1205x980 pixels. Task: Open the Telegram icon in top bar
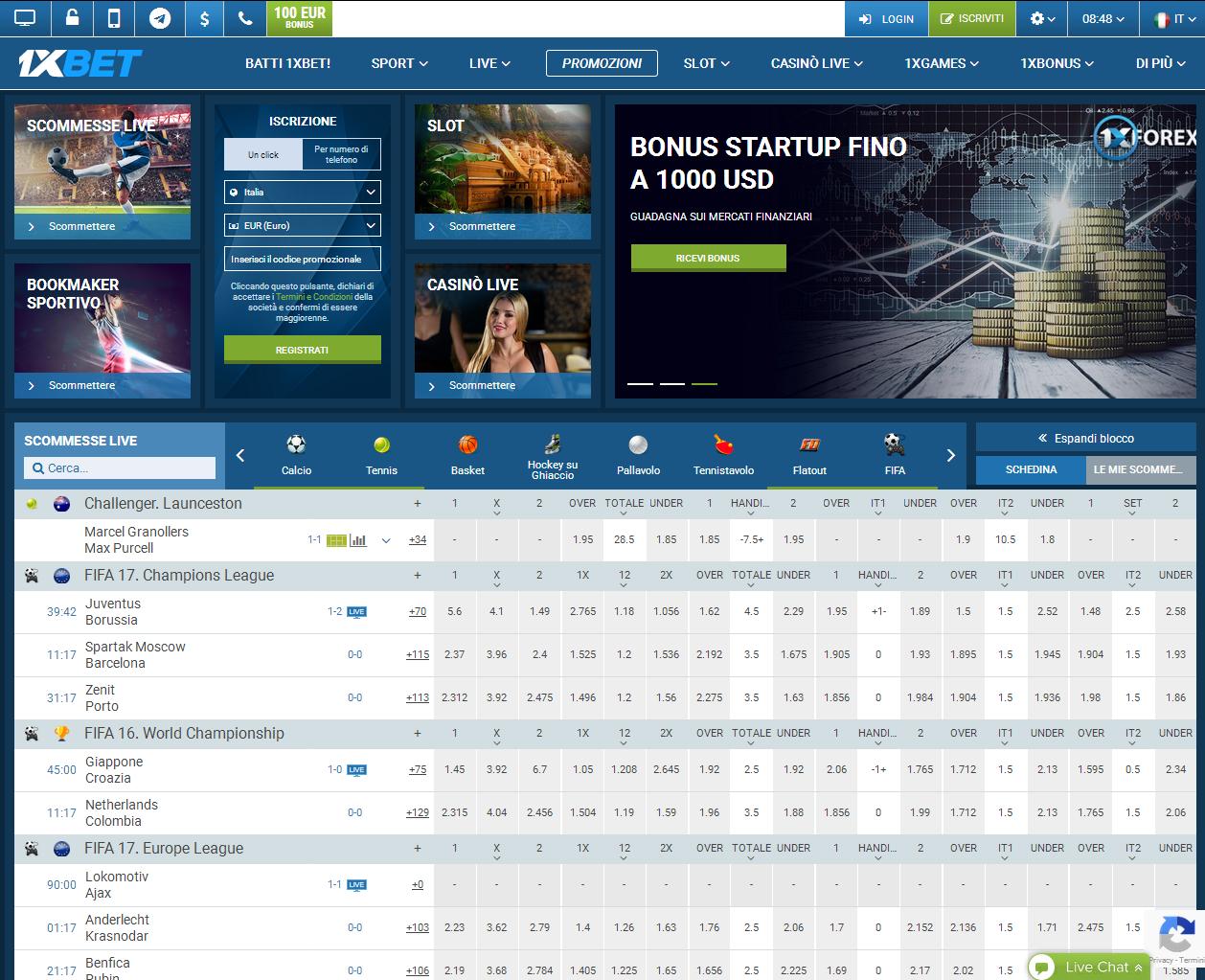tap(160, 18)
